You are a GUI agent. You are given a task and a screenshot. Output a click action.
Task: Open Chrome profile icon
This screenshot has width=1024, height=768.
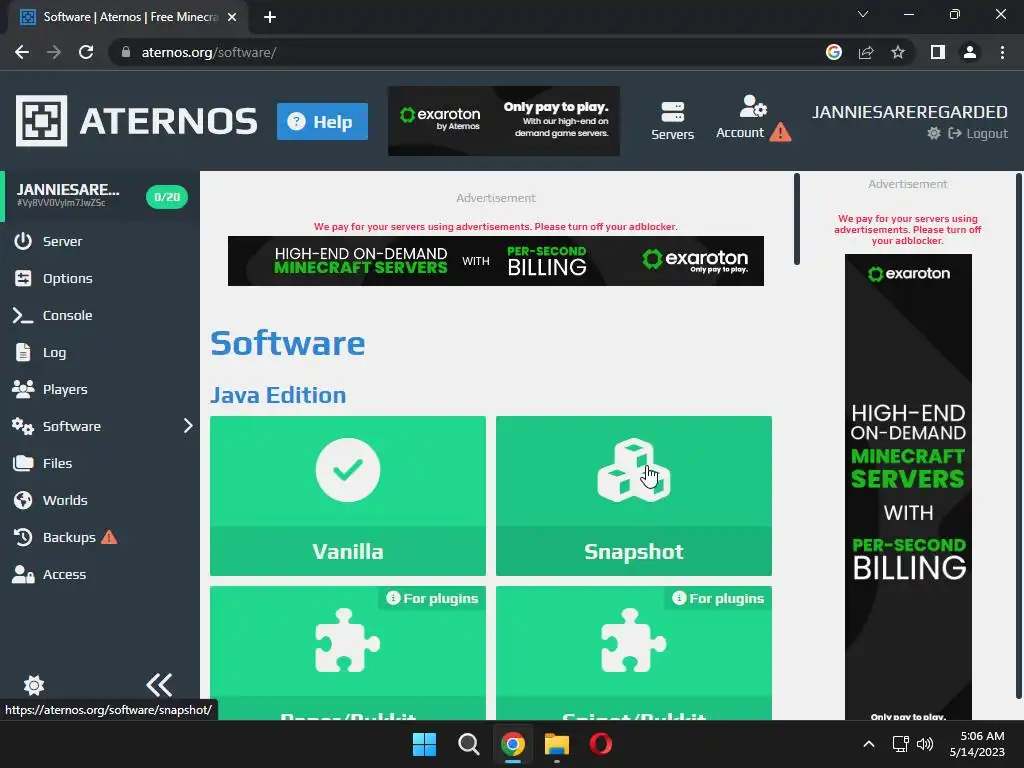tap(970, 52)
